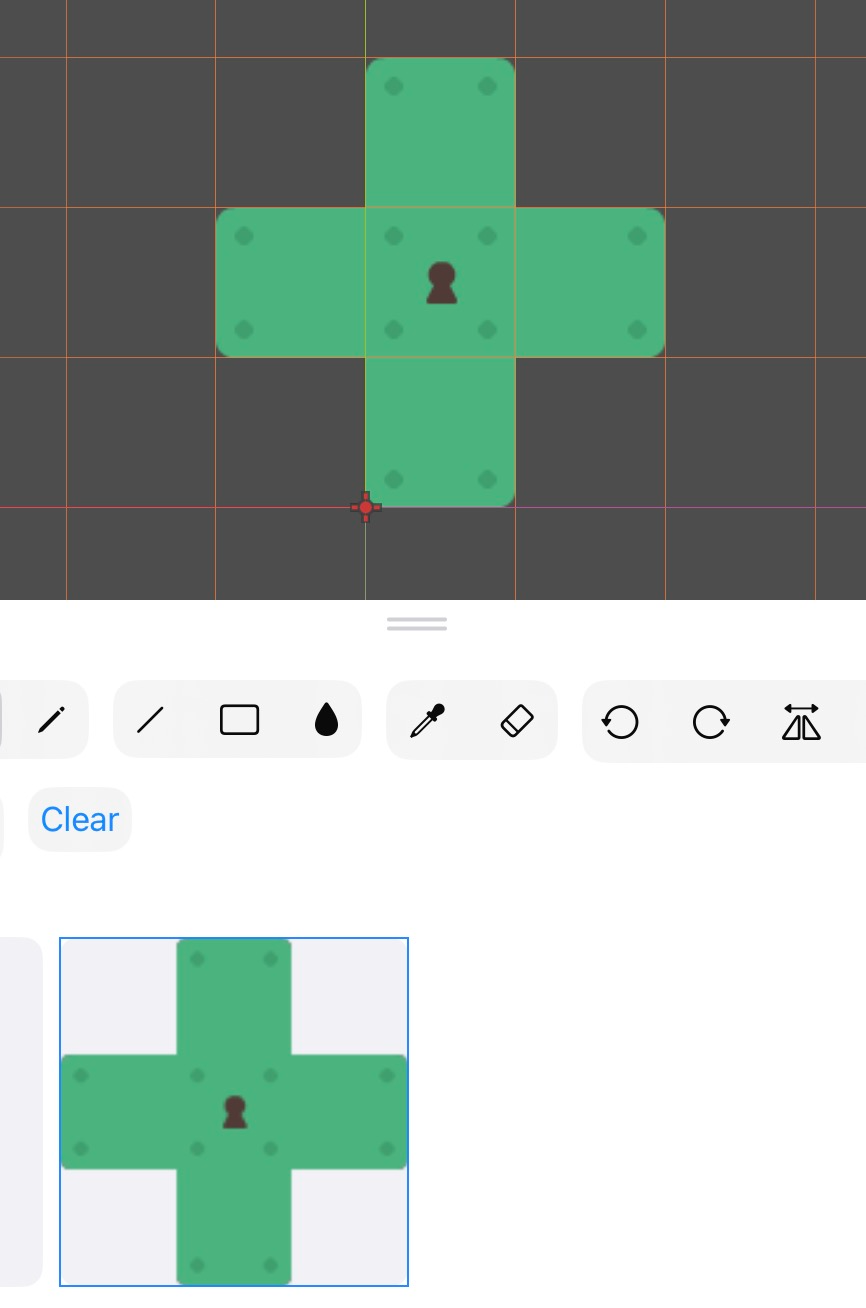Click the bottom arm of the green cross
Screen dimensions: 866x1308
pos(441,432)
